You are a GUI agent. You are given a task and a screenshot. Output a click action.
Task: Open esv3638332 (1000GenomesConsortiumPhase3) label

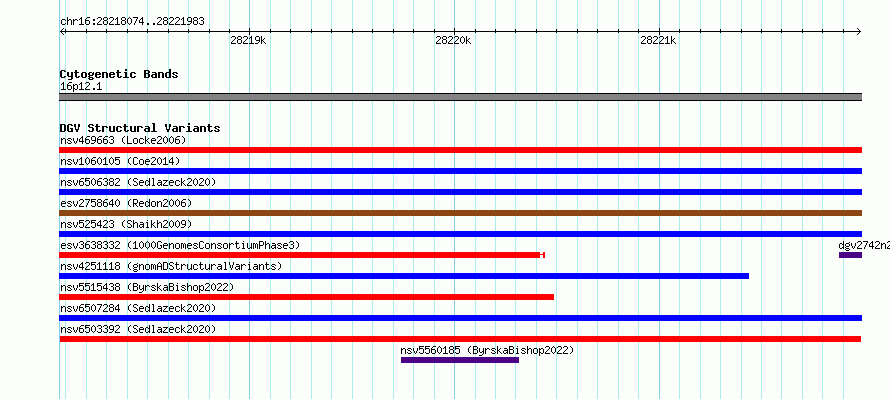[x=180, y=245]
